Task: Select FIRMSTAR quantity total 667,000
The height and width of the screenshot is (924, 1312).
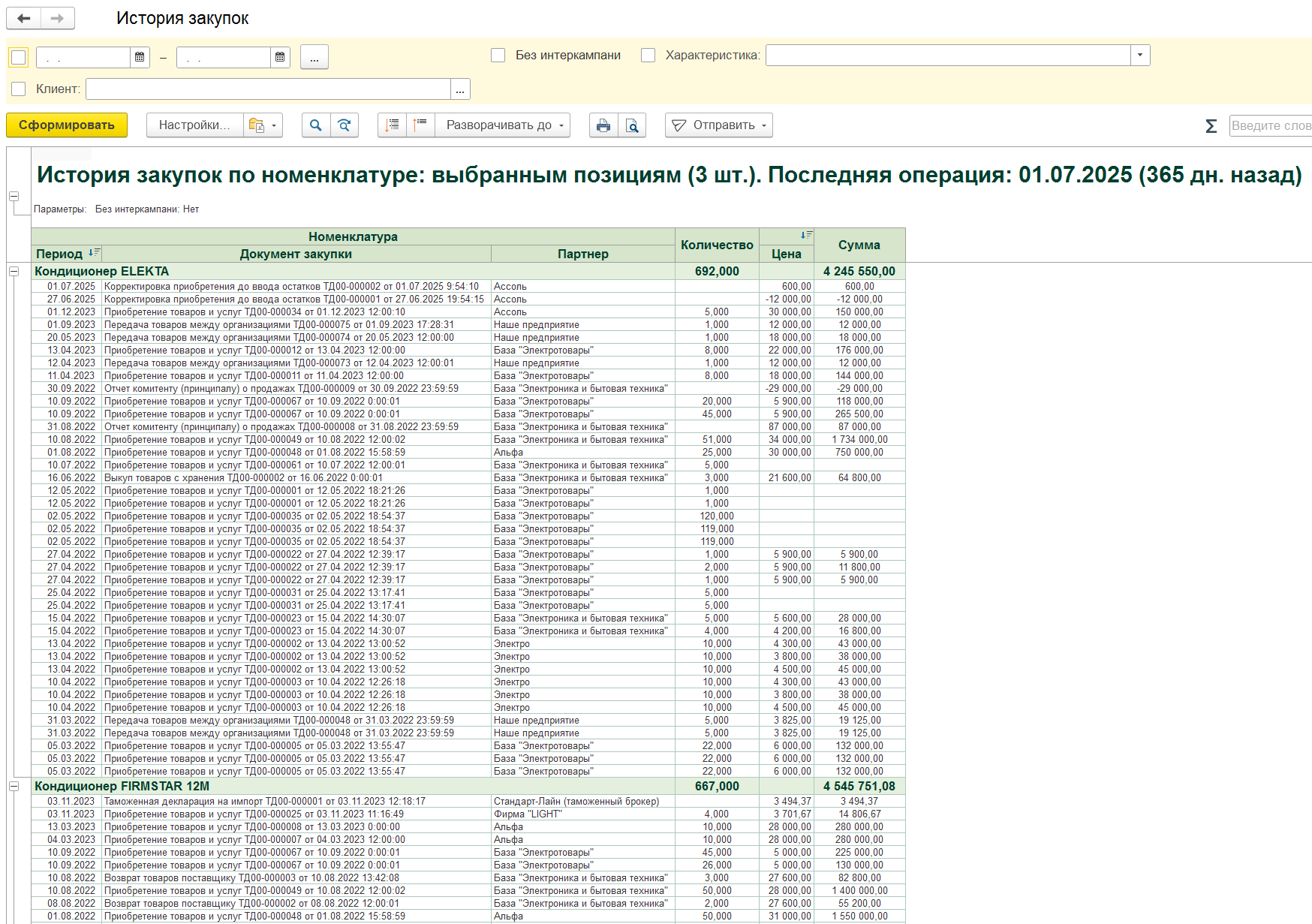Action: click(717, 786)
